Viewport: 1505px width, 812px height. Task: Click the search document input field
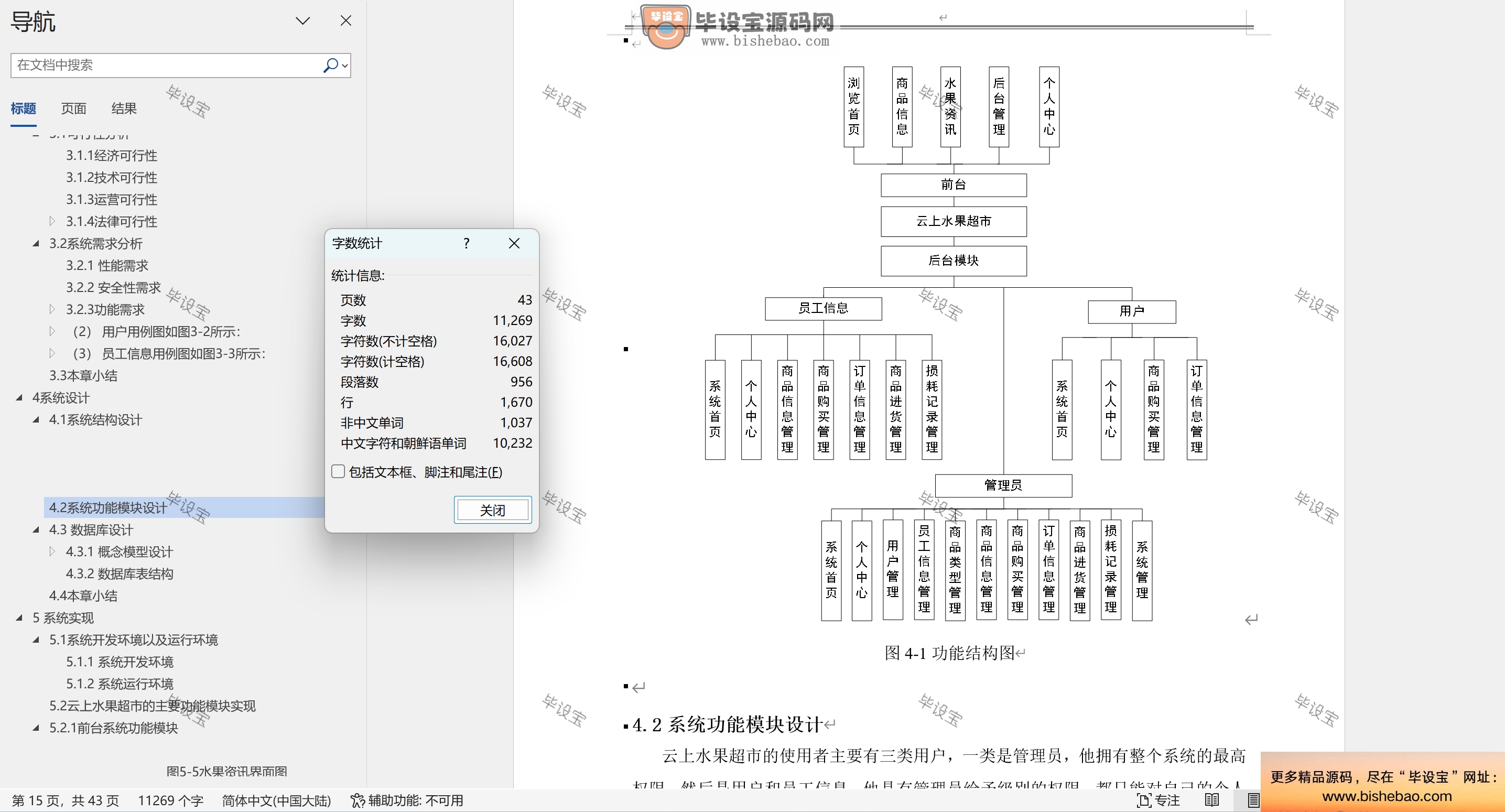click(167, 66)
